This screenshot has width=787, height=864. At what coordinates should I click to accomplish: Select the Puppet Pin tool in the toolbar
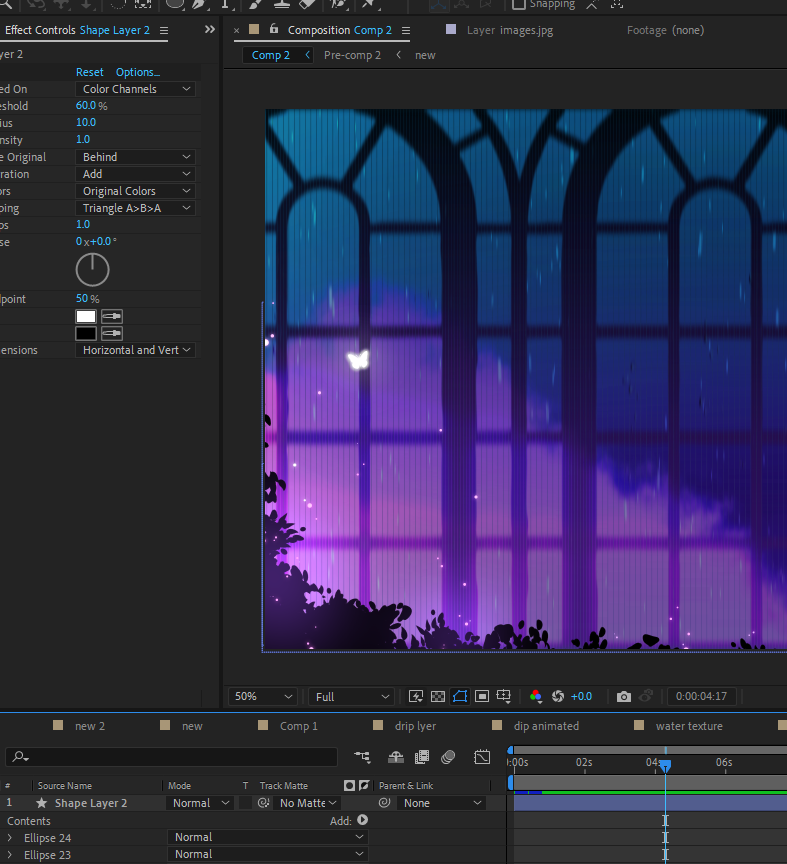[368, 4]
